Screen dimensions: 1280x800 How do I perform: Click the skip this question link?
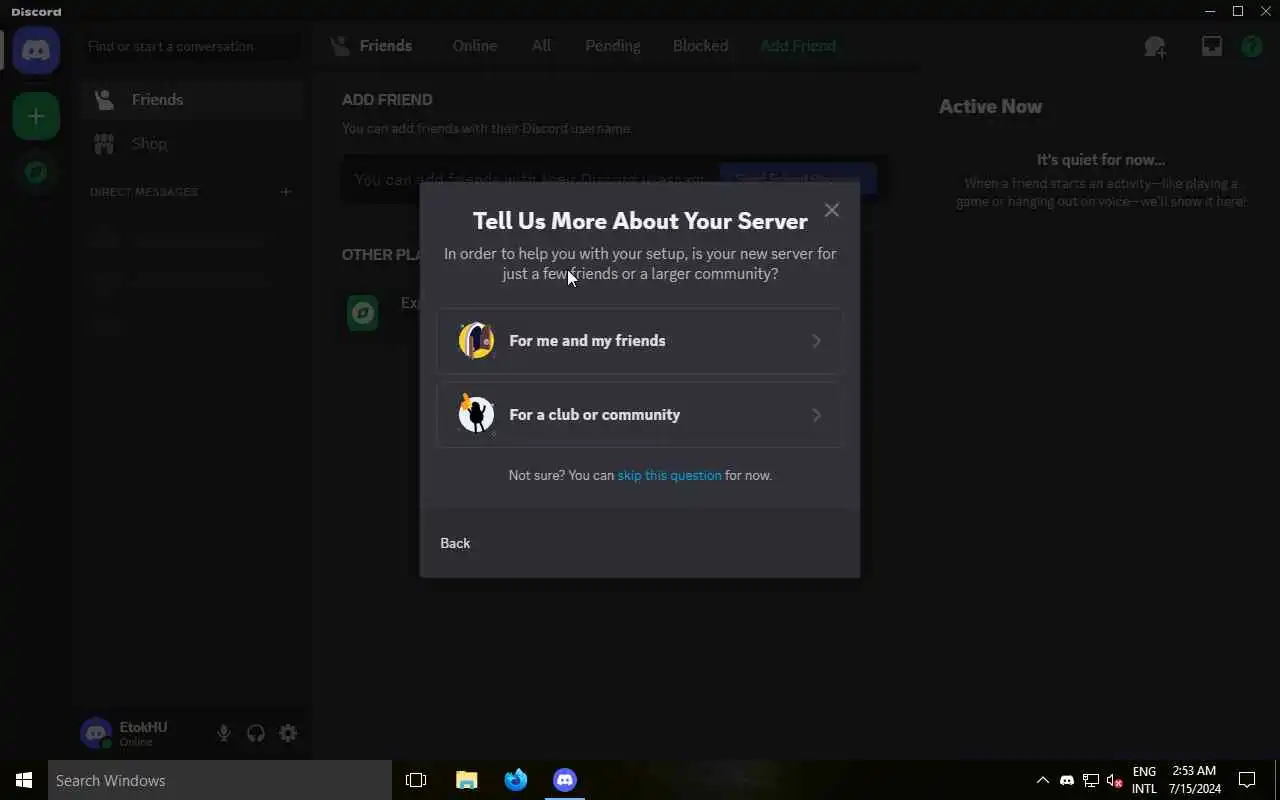669,475
